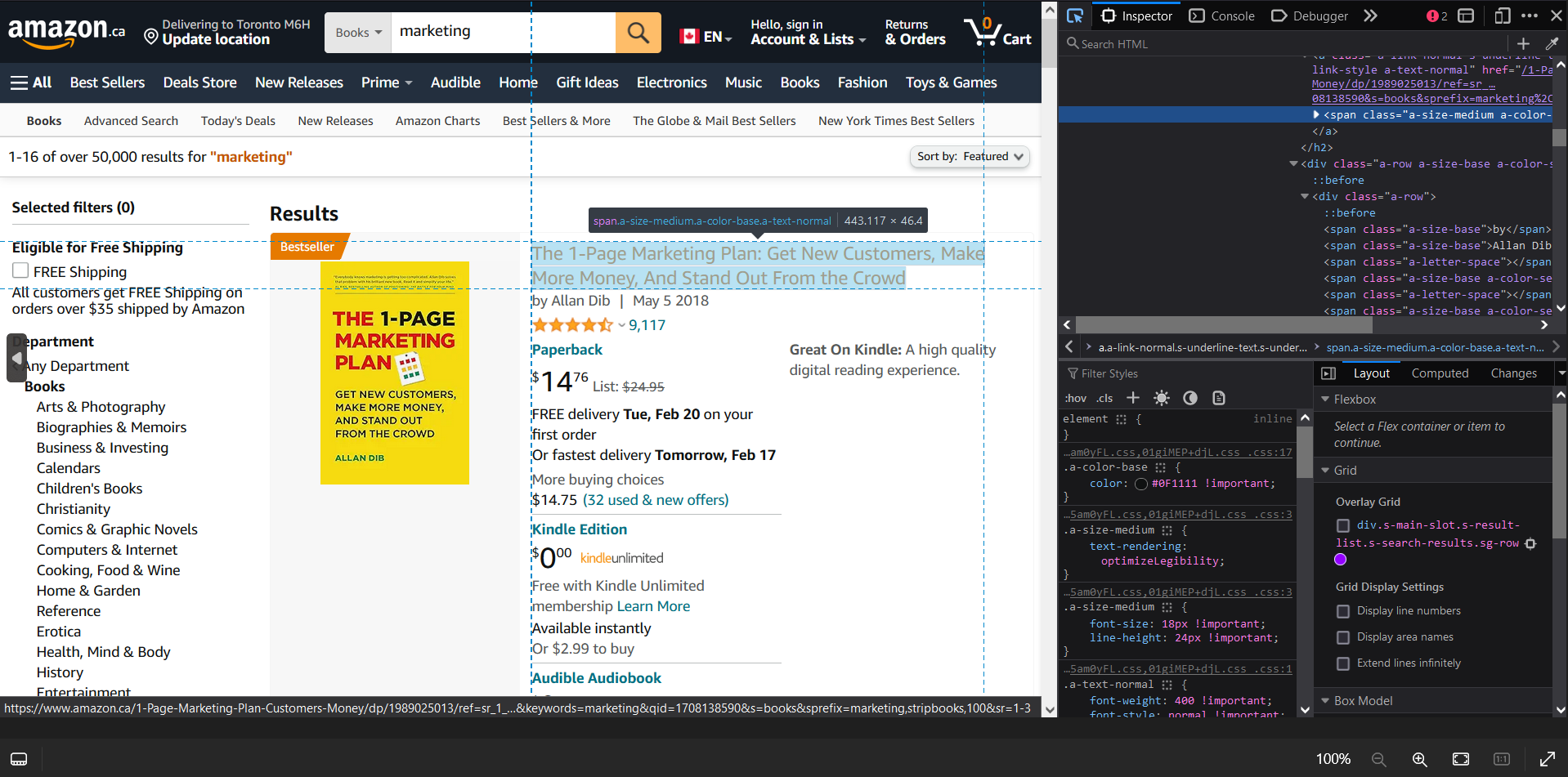Add a new CSS rule plus icon
The image size is (1568, 777).
1133,398
